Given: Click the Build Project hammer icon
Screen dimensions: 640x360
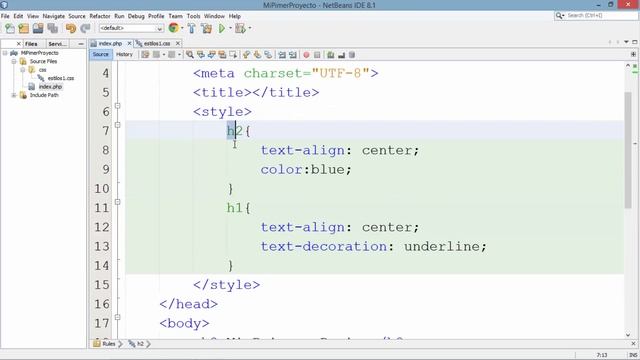Looking at the screenshot, I should pyautogui.click(x=192, y=28).
